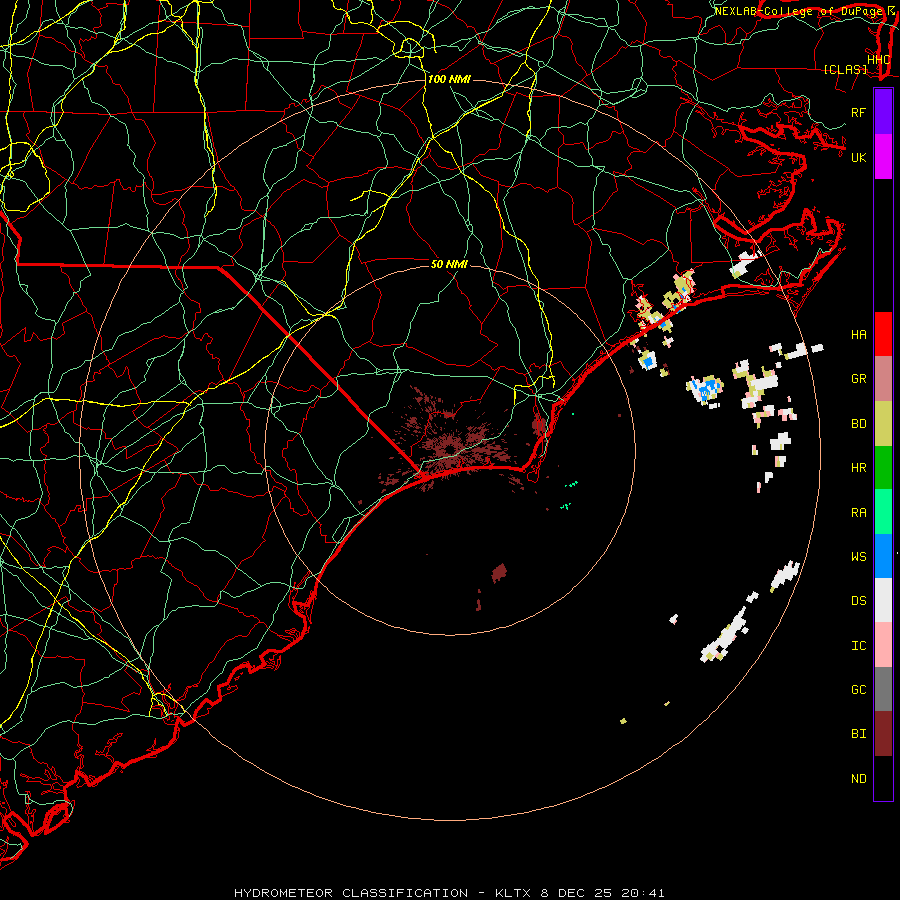Click the purple RF color swatch in legend

pos(883,111)
